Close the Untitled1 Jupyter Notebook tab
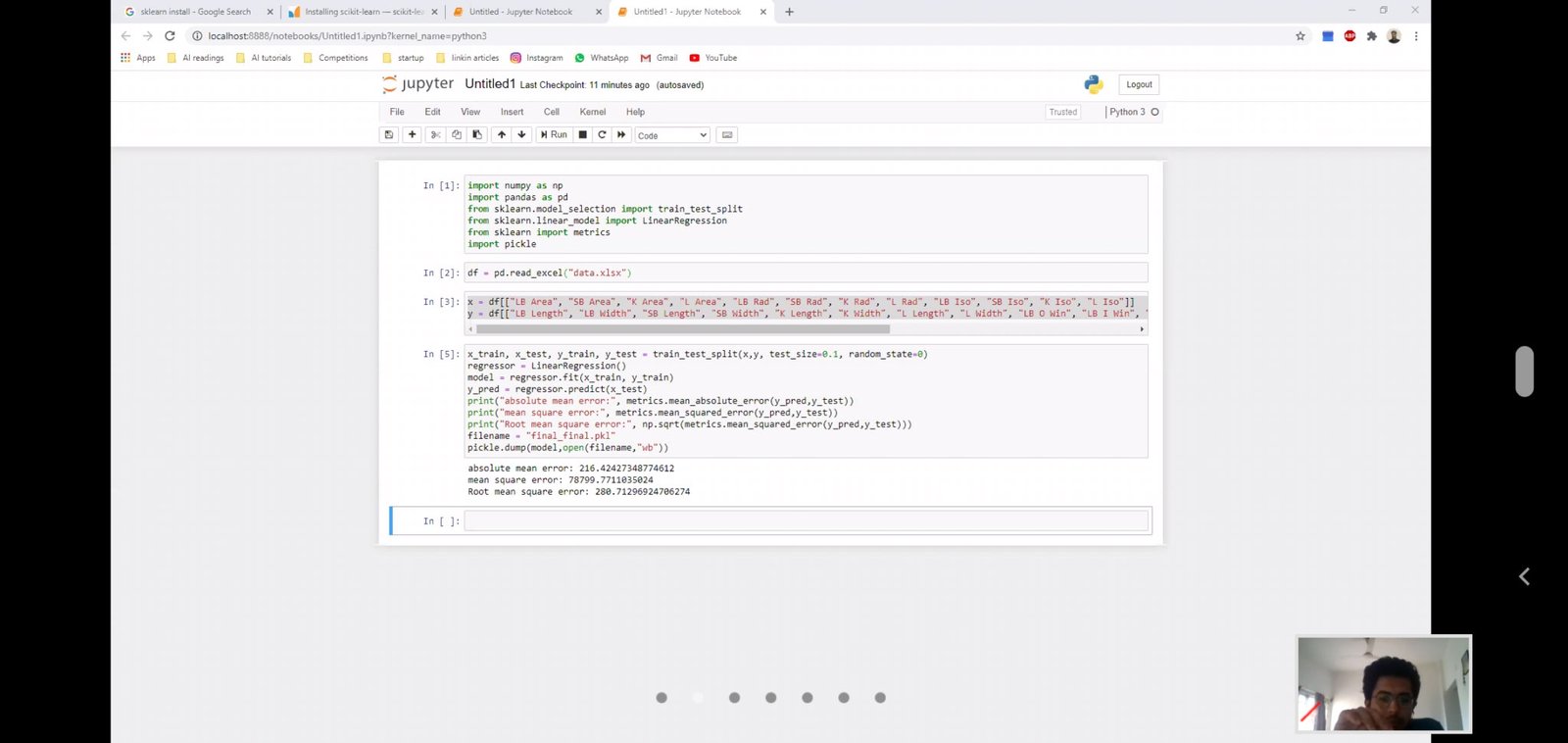 763,12
